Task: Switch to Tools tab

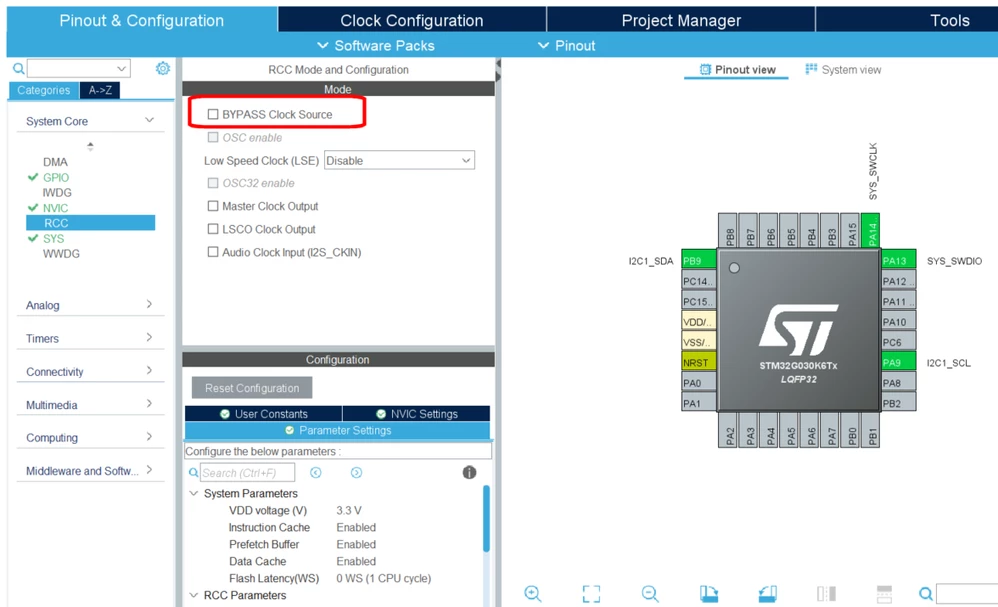Action: tap(907, 20)
